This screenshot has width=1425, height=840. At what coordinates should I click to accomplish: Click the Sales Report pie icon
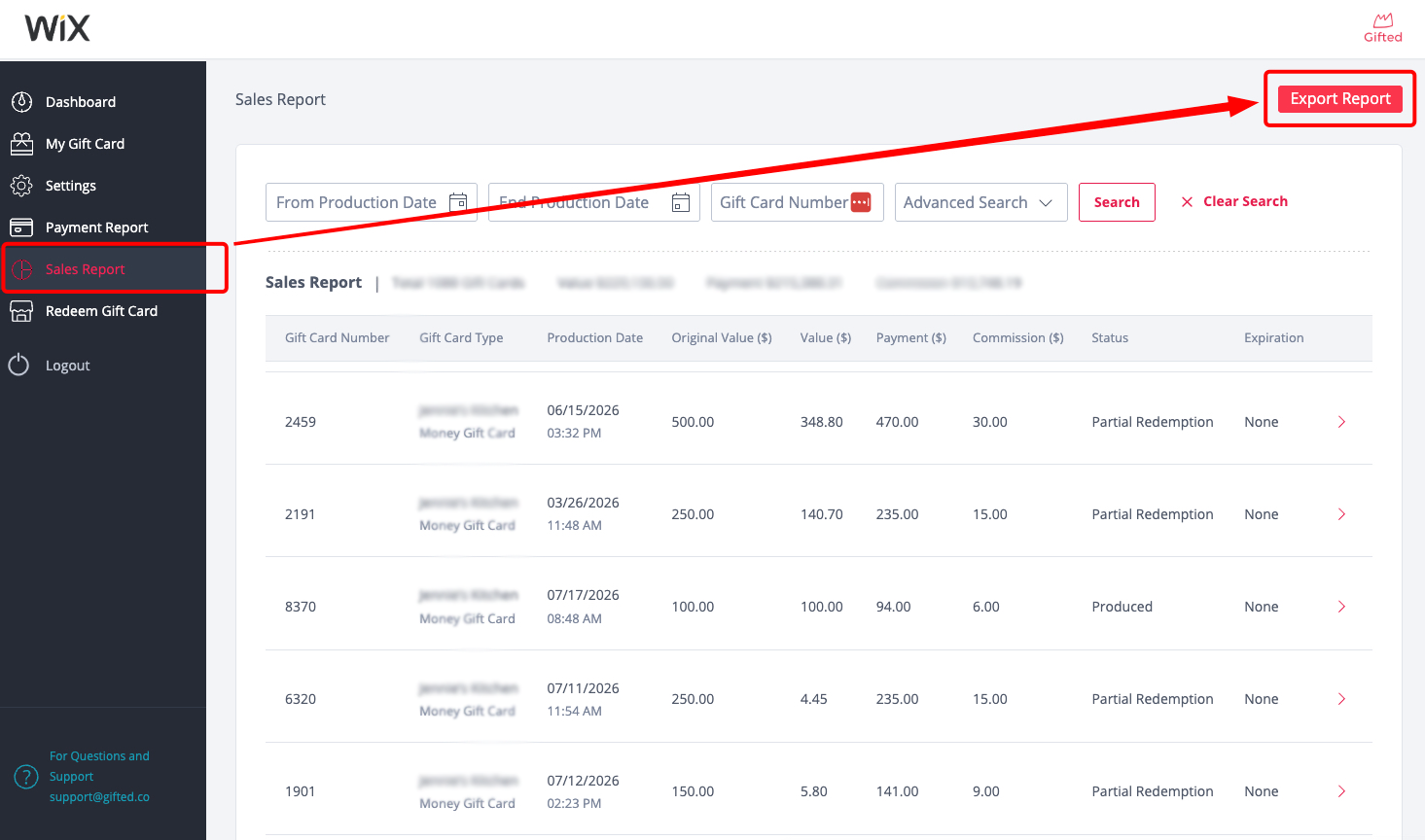21,269
